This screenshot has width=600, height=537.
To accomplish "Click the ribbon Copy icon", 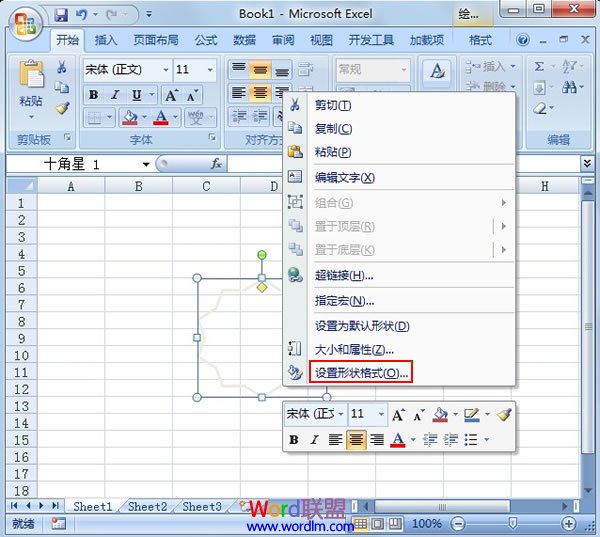I will [x=62, y=88].
